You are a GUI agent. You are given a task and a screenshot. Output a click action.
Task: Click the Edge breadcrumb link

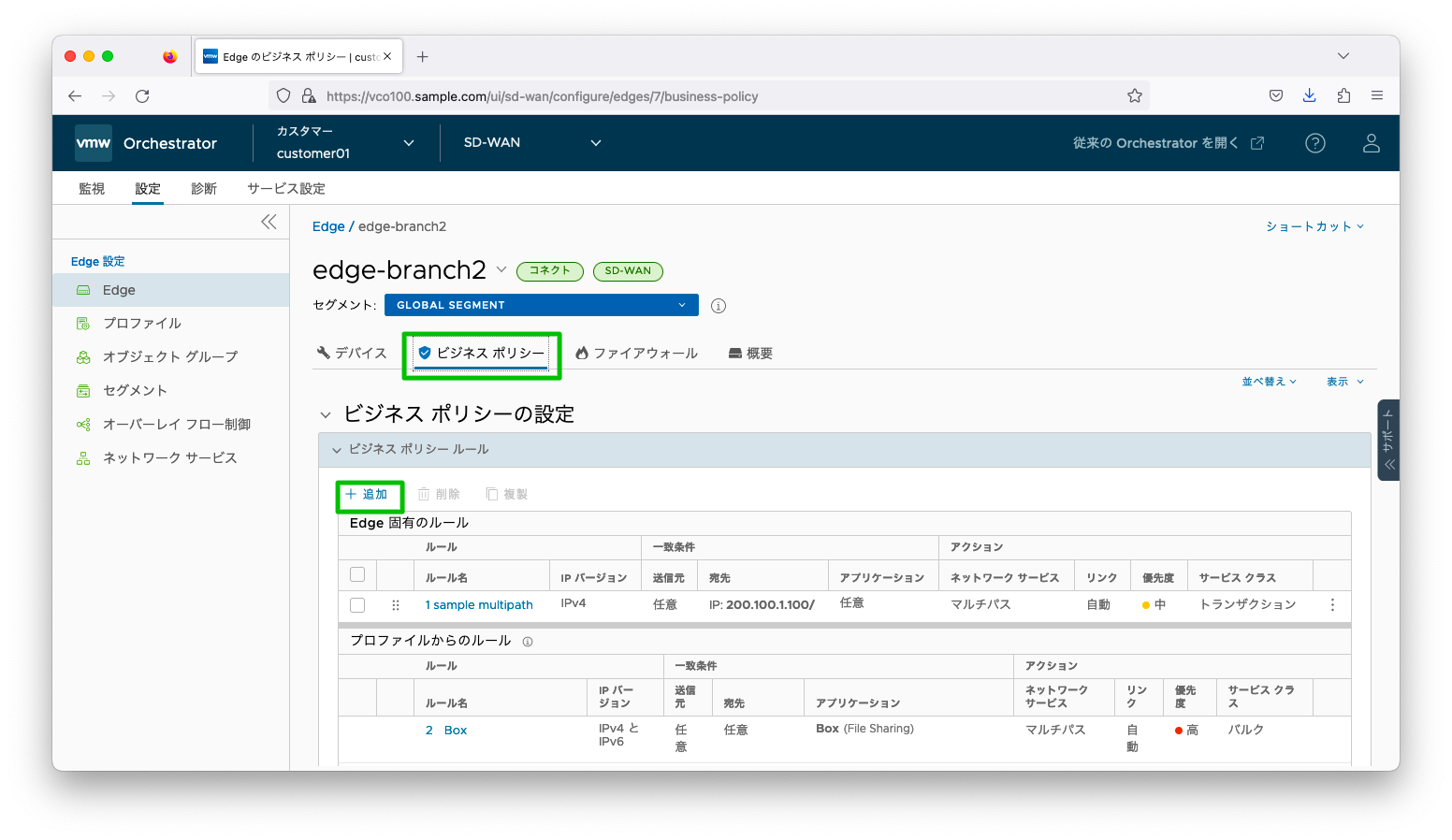pos(328,226)
